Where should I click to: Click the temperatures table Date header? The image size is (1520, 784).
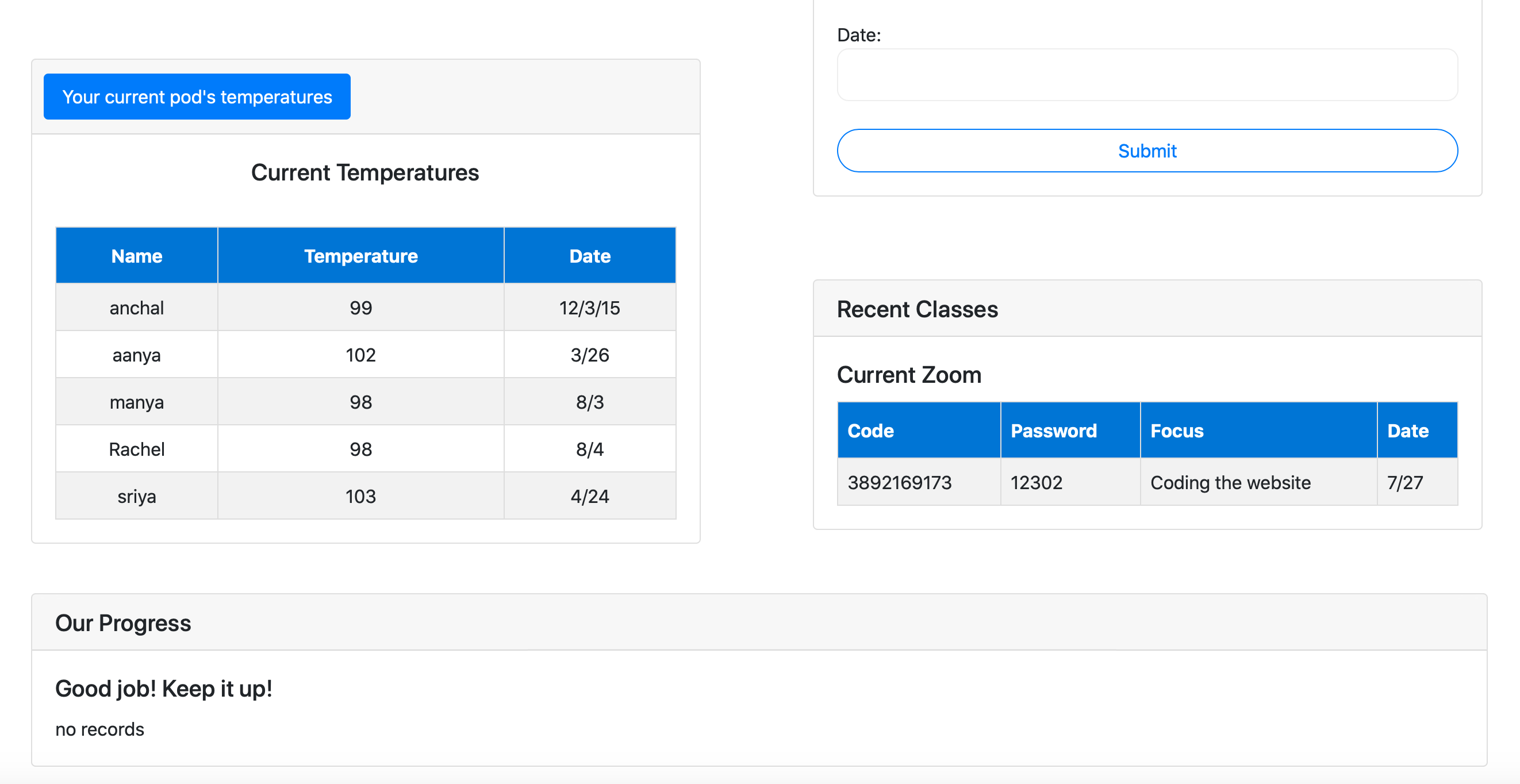click(x=589, y=256)
